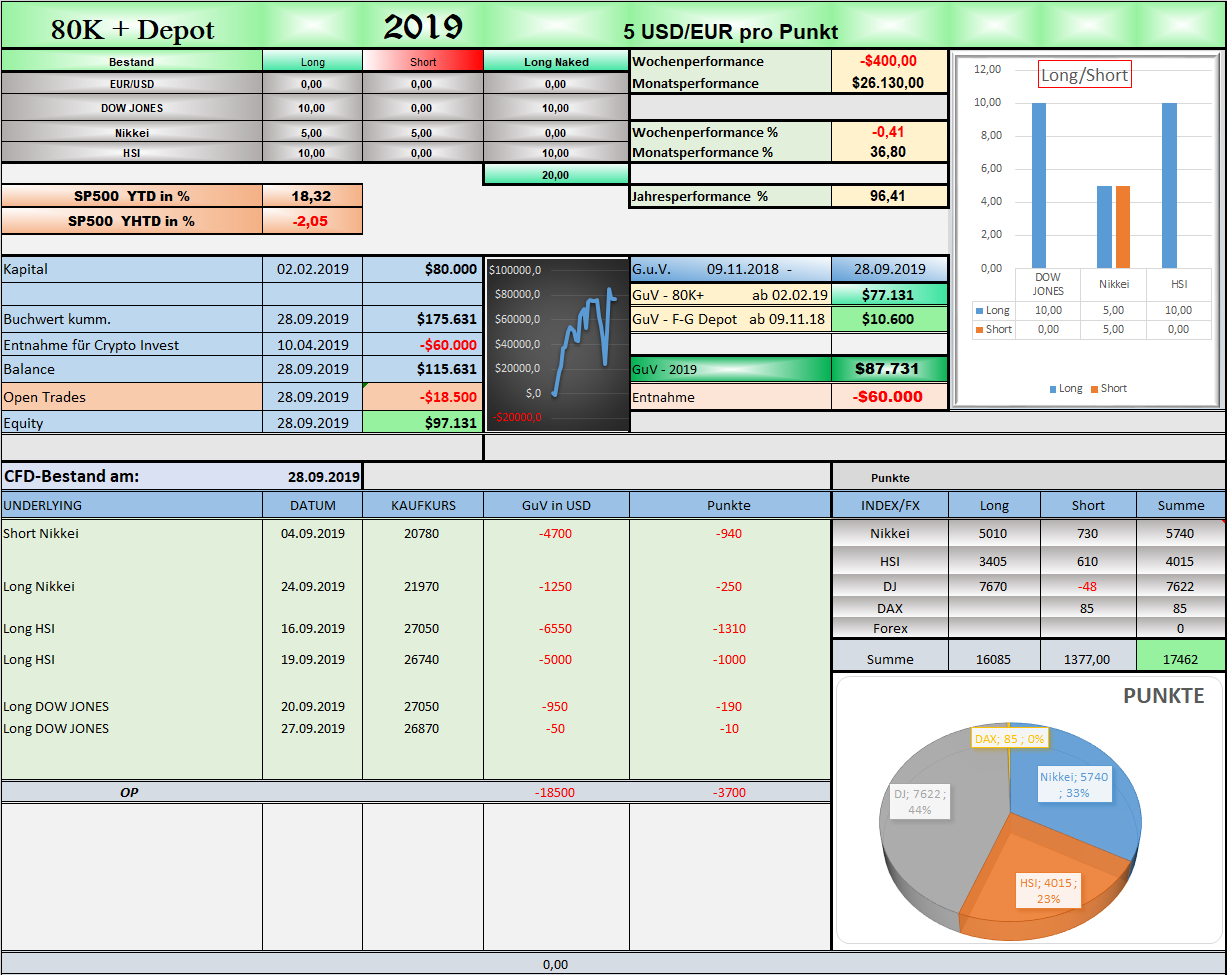Select the "KAUFKURS" column header
This screenshot has width=1227, height=975.
(423, 505)
